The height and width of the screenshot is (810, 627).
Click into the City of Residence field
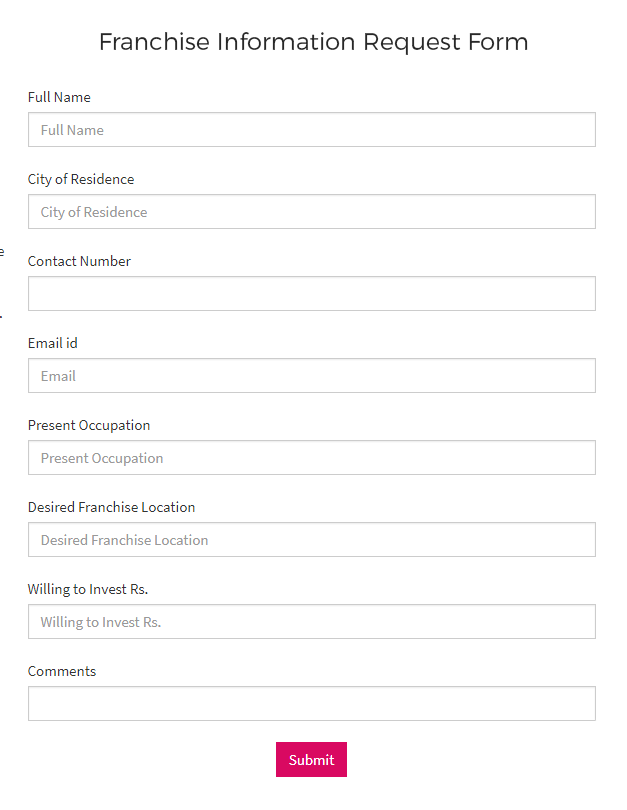[x=311, y=212]
